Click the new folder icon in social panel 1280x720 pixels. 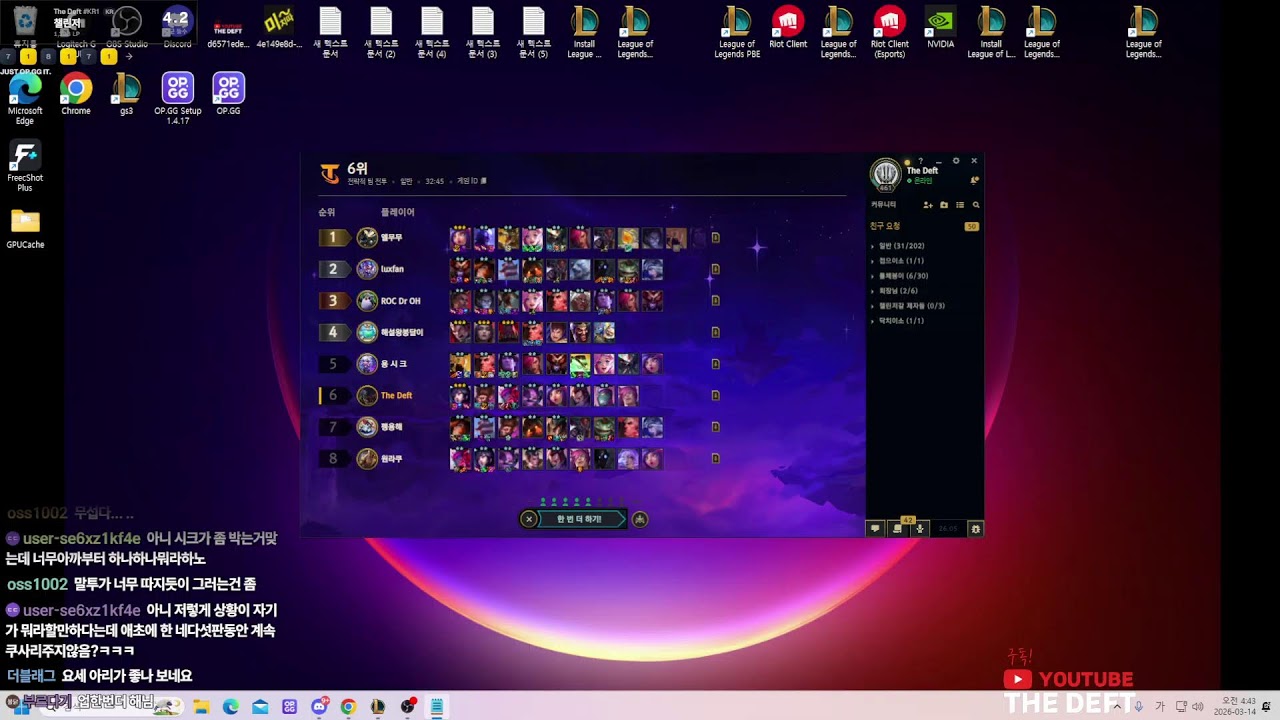944,205
